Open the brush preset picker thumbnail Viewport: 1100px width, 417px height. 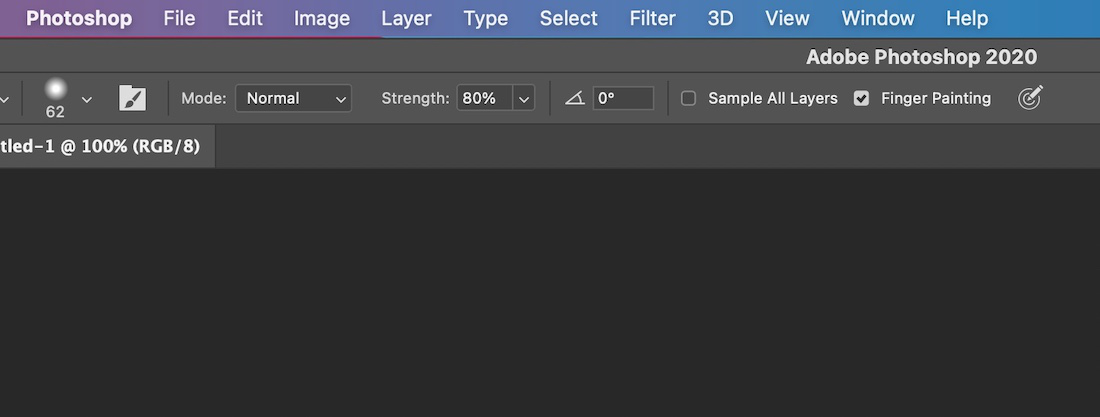tap(55, 98)
